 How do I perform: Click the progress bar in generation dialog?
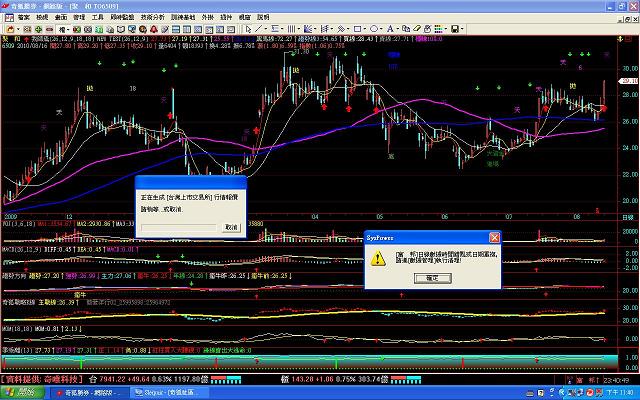179,227
